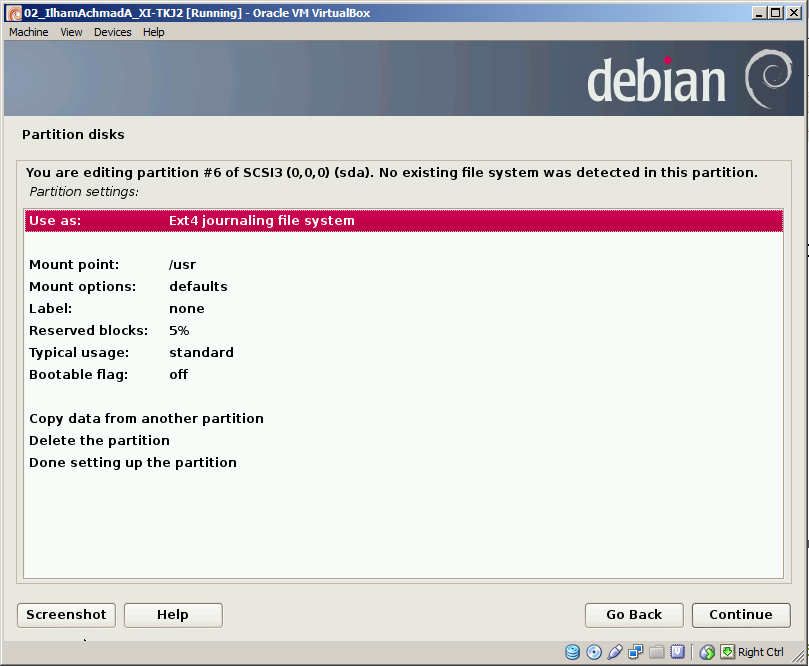Click the optical CD drive status icon
809x666 pixels.
click(x=594, y=652)
